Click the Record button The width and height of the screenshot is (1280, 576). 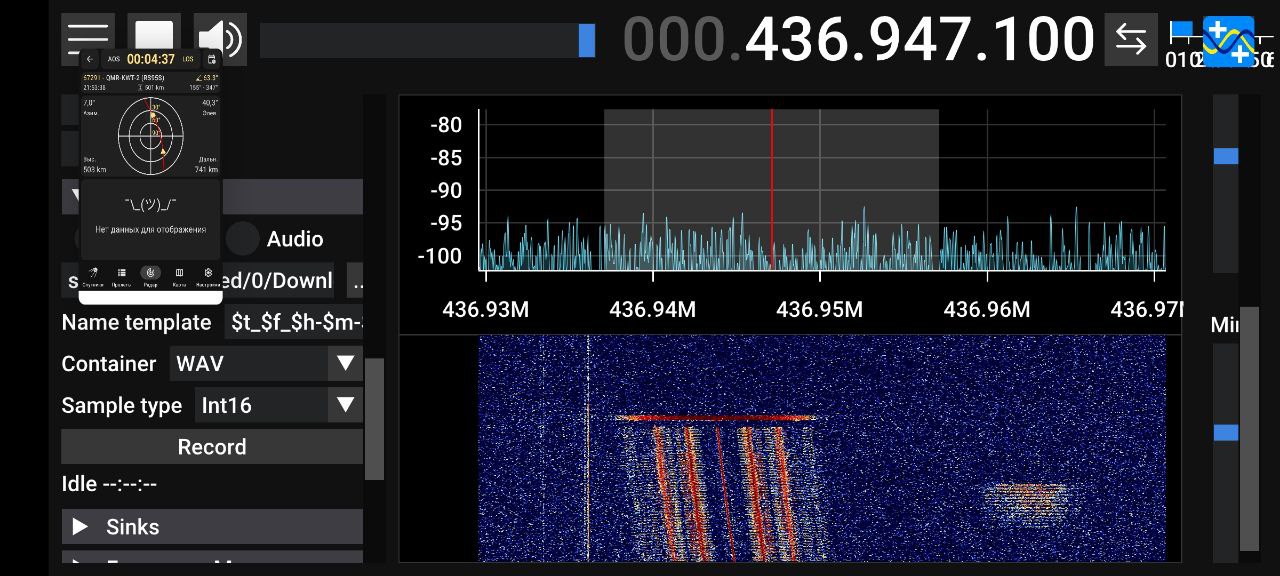pos(212,447)
